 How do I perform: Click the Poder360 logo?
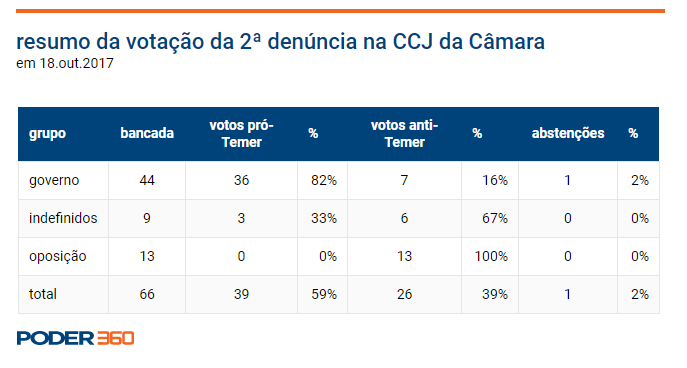pyautogui.click(x=75, y=338)
